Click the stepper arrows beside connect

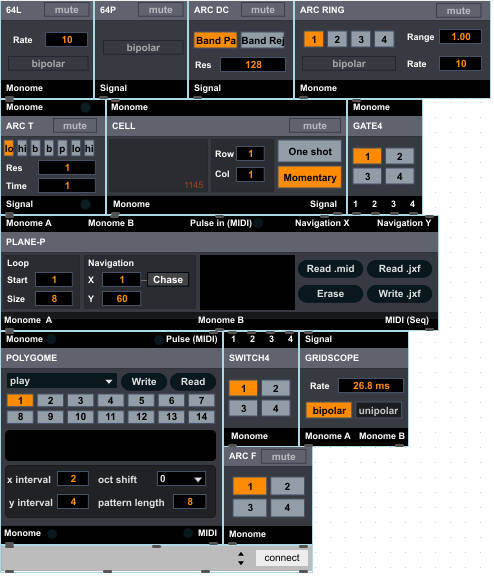click(x=241, y=558)
